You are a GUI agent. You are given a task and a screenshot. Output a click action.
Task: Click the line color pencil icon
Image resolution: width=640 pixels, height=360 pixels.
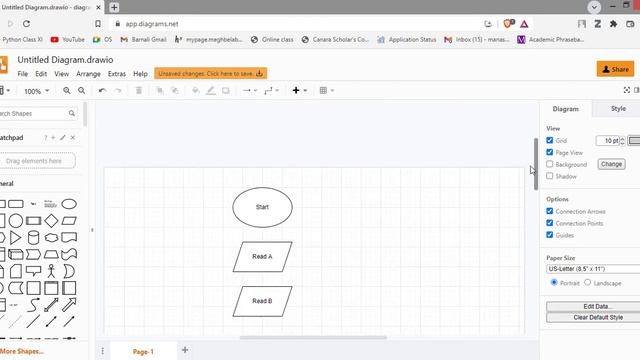click(x=211, y=91)
